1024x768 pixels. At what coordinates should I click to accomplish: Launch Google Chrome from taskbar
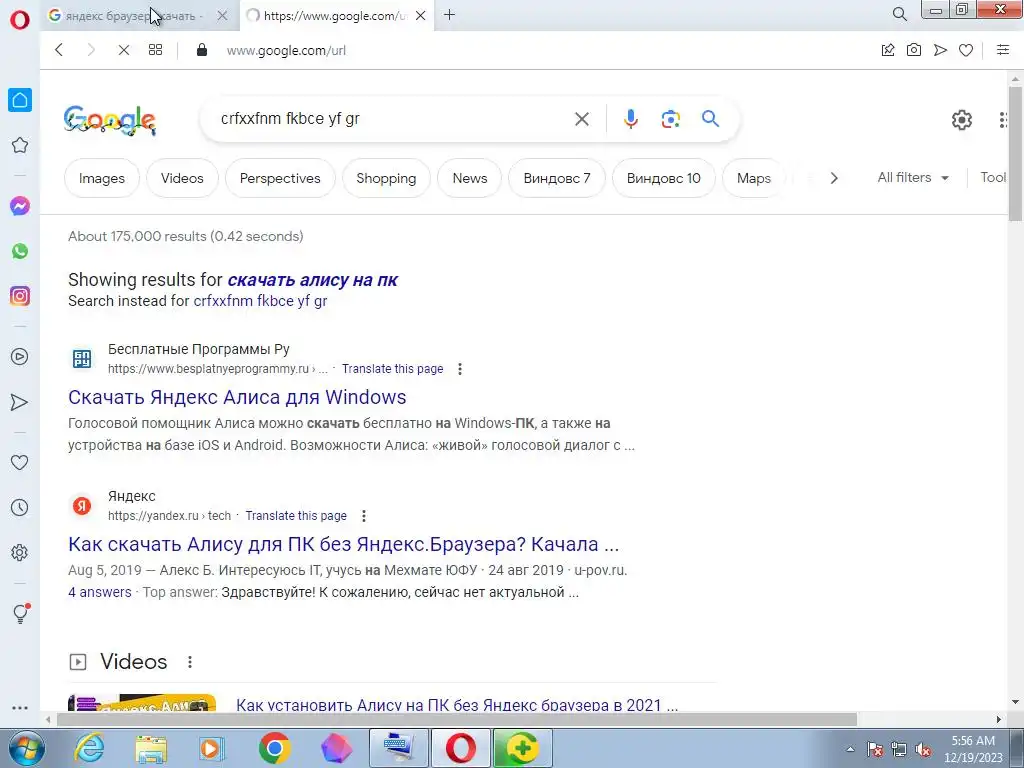(274, 748)
